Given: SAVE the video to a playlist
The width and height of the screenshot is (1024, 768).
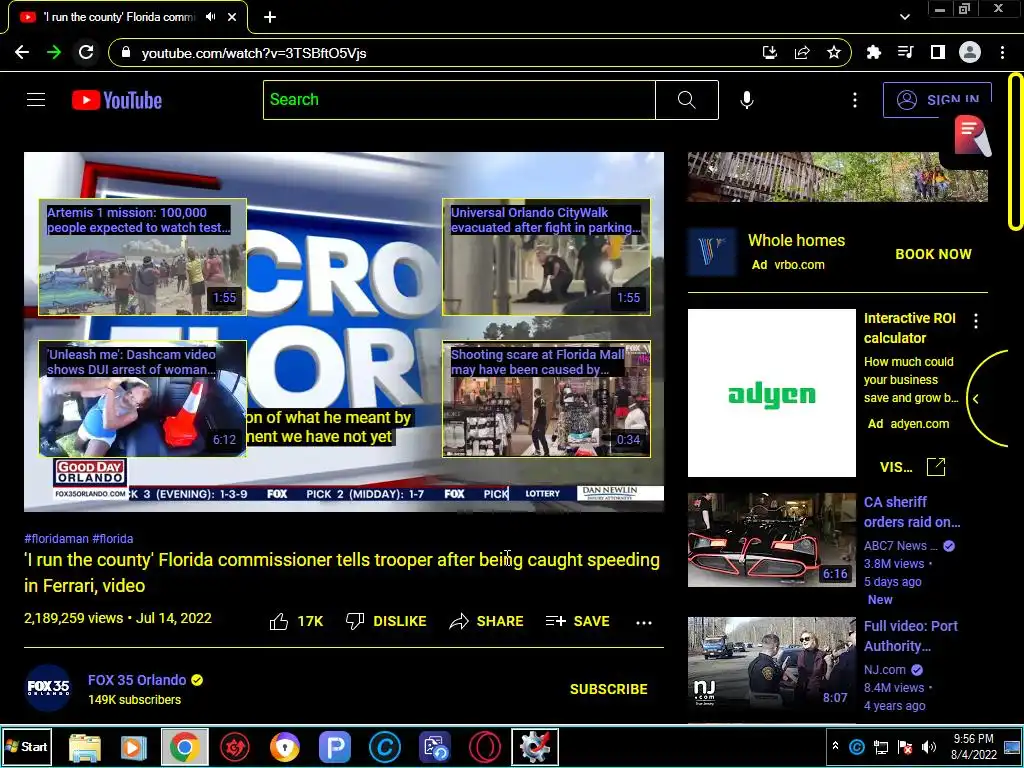Looking at the screenshot, I should click(x=577, y=622).
